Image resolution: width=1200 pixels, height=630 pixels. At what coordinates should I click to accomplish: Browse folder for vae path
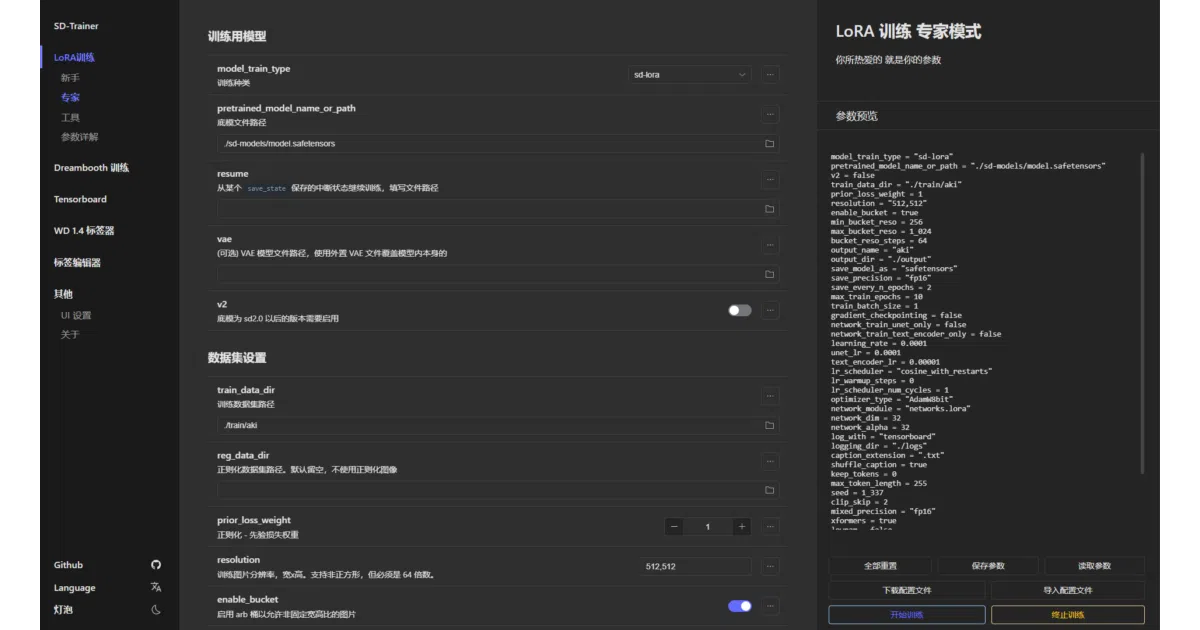pyautogui.click(x=770, y=274)
